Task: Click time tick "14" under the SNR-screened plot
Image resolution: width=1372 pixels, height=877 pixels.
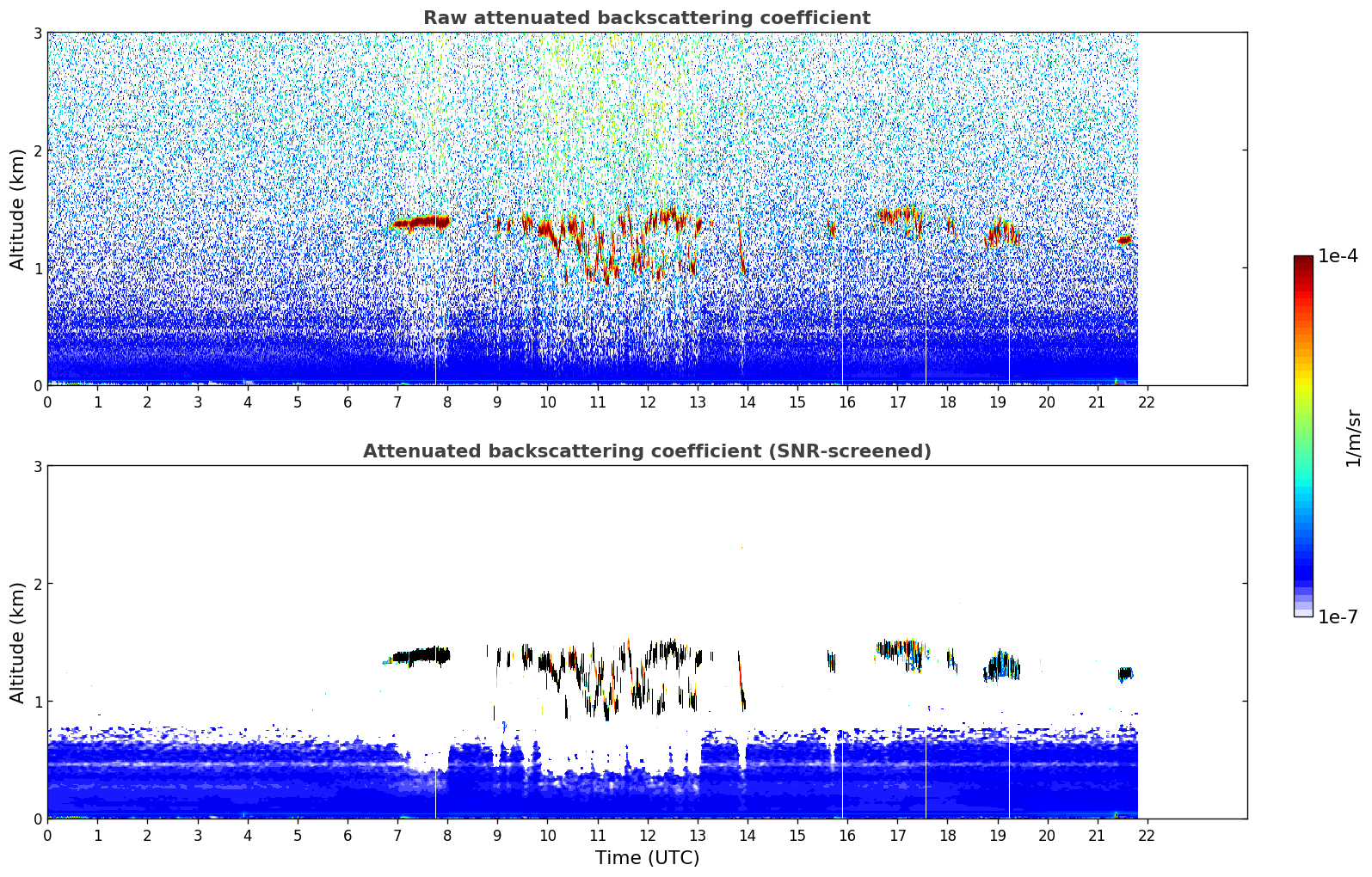Action: point(748,835)
